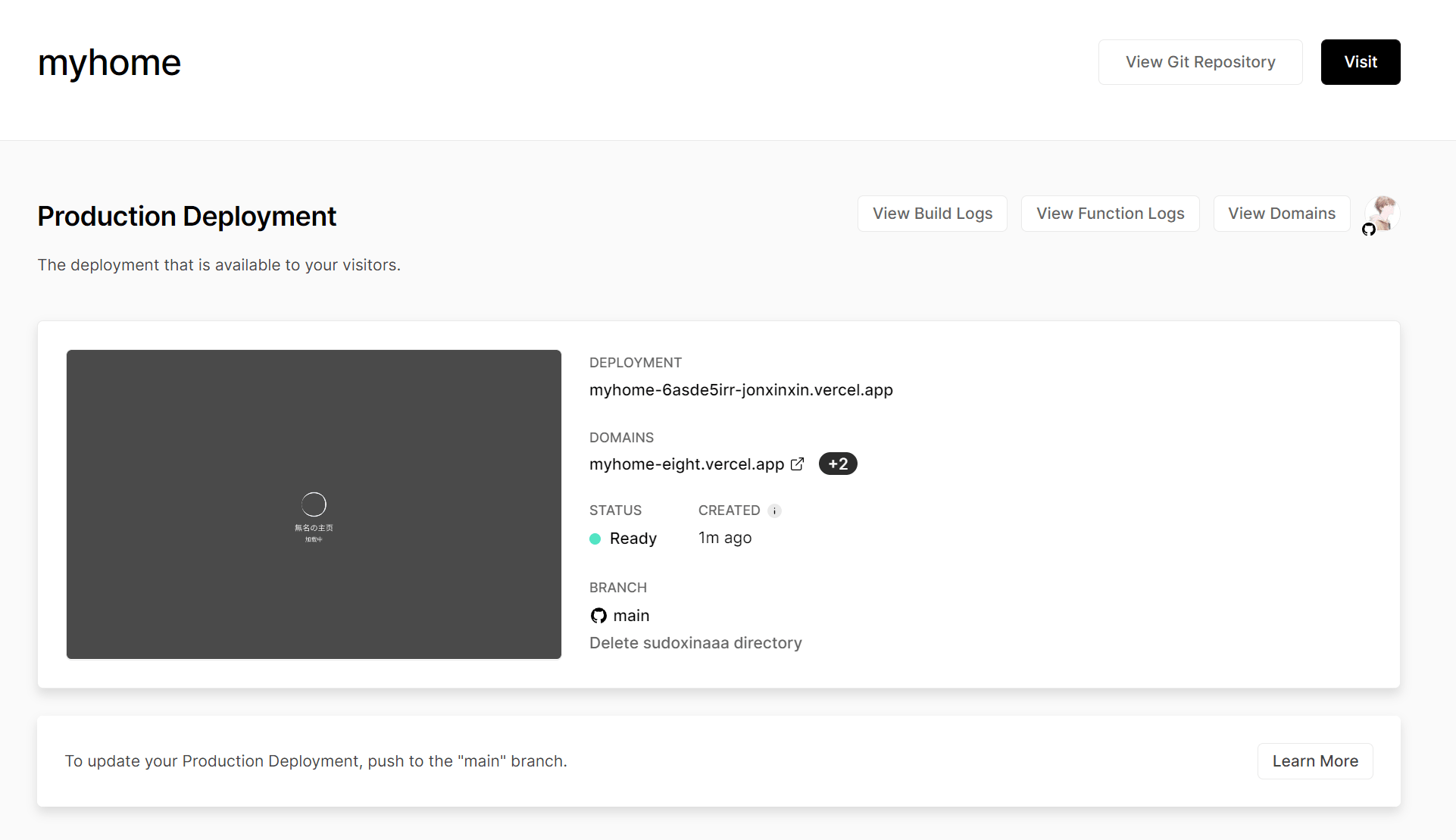Click the small GitHub badge on the avatar
Image resolution: width=1456 pixels, height=840 pixels.
click(x=1369, y=230)
